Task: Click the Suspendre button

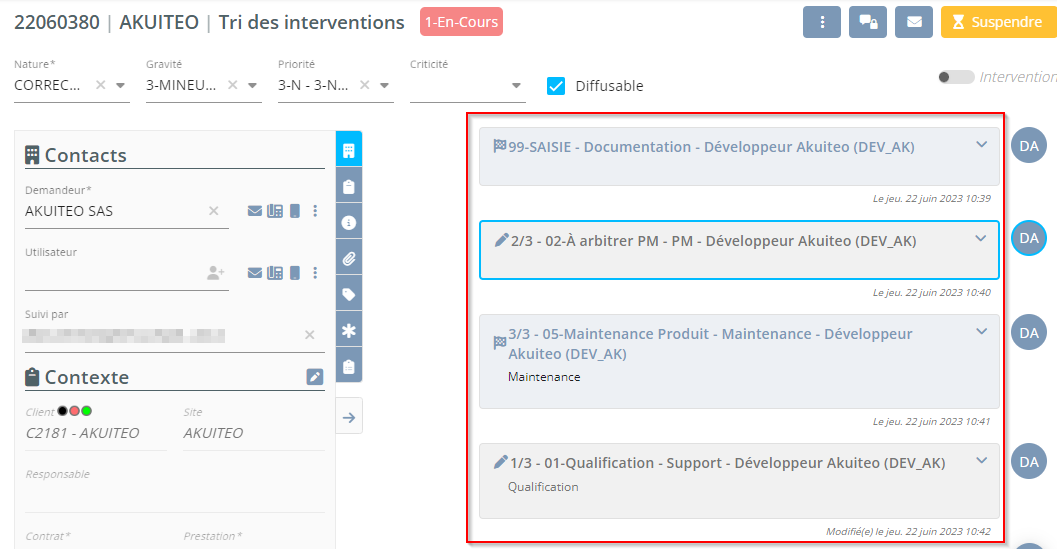Action: click(x=996, y=22)
